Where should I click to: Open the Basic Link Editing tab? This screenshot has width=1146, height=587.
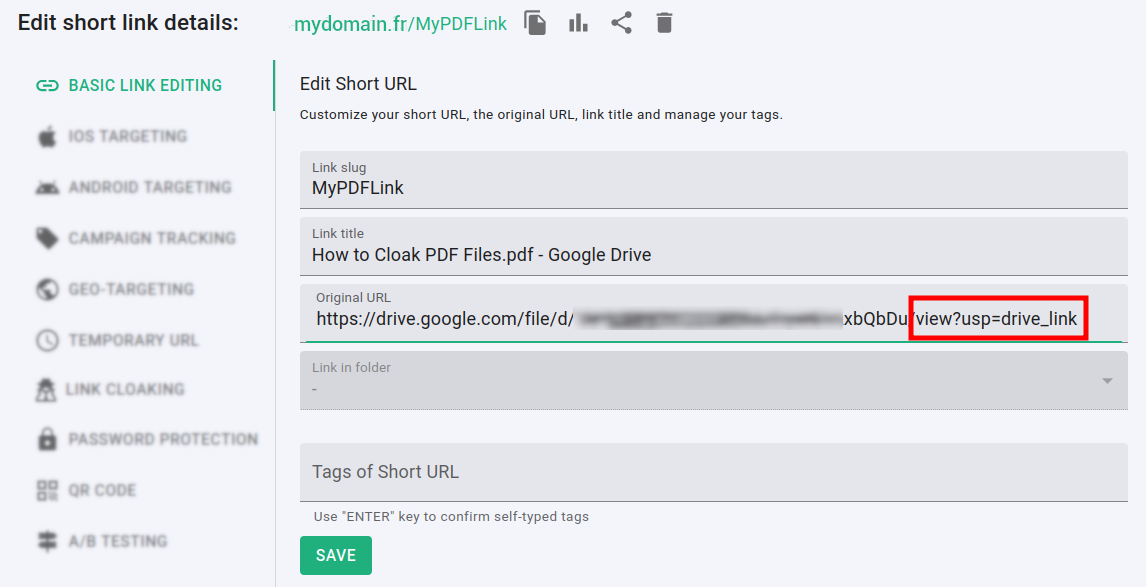(x=145, y=86)
